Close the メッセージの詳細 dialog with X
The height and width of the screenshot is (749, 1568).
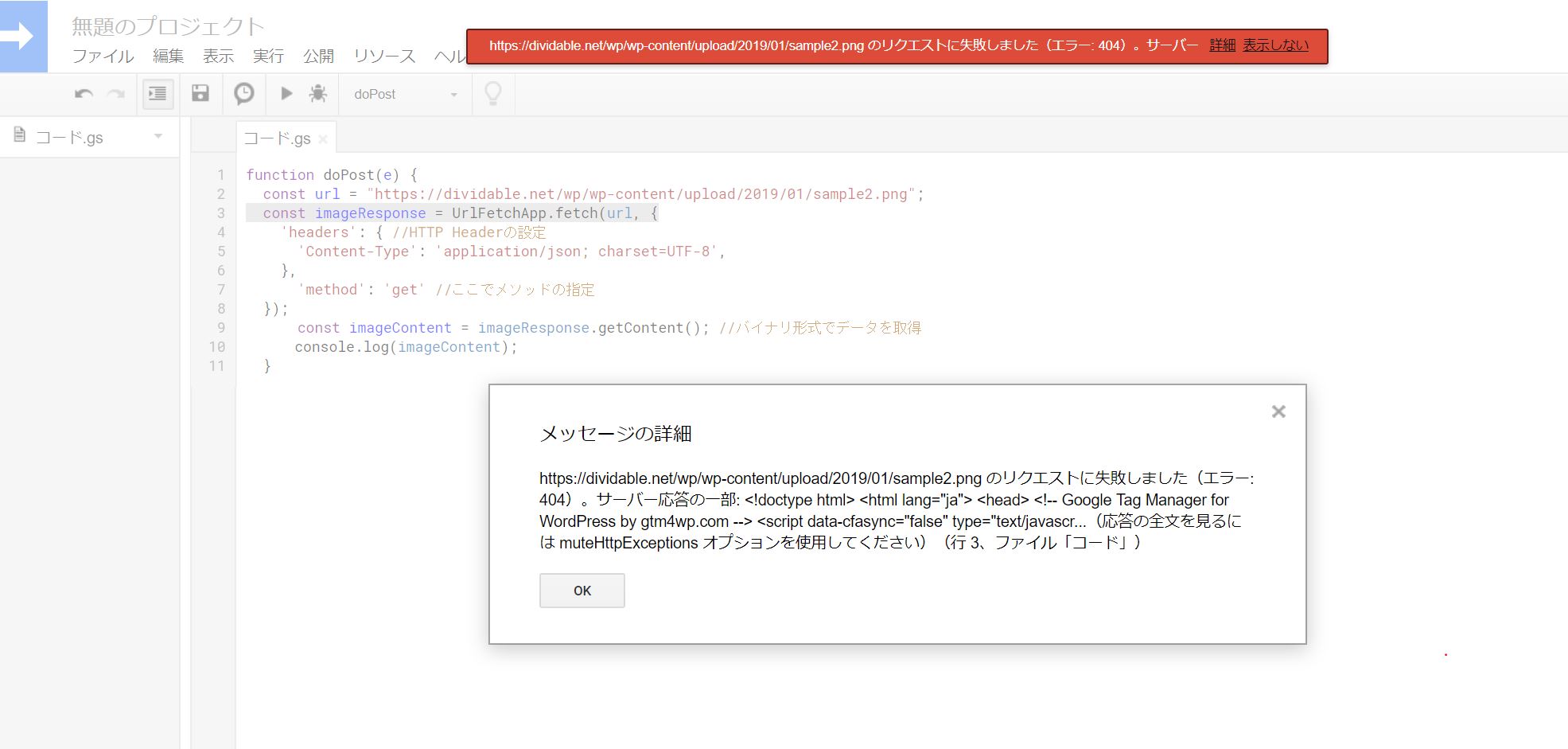point(1278,412)
